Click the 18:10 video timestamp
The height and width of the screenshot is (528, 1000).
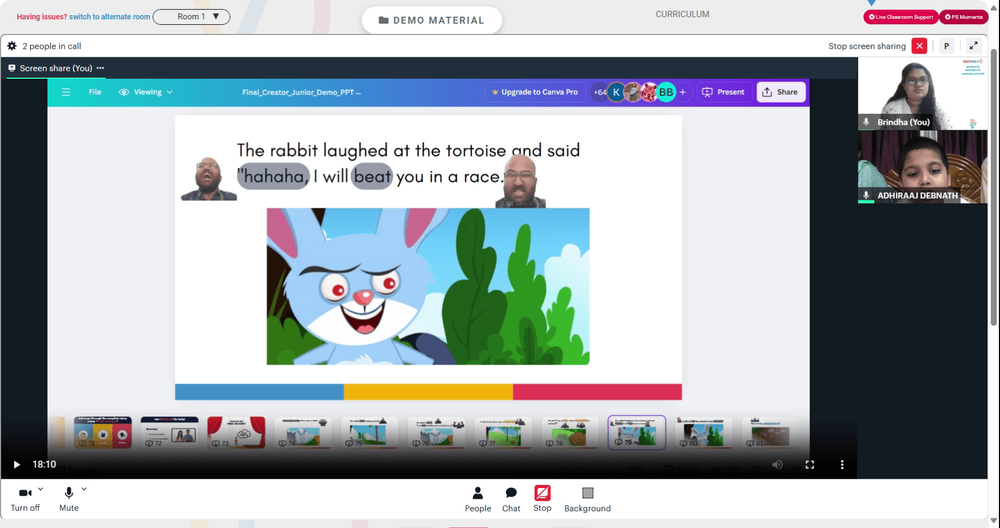point(44,465)
